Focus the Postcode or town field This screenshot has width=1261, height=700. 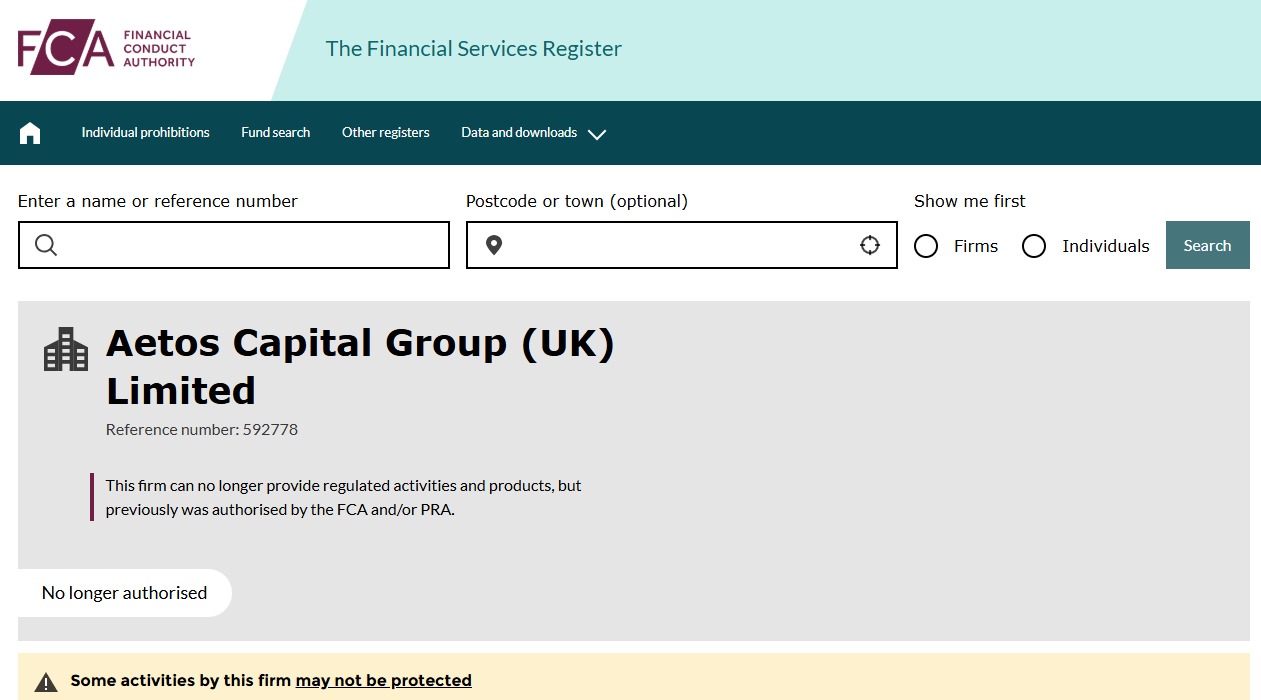tap(680, 245)
